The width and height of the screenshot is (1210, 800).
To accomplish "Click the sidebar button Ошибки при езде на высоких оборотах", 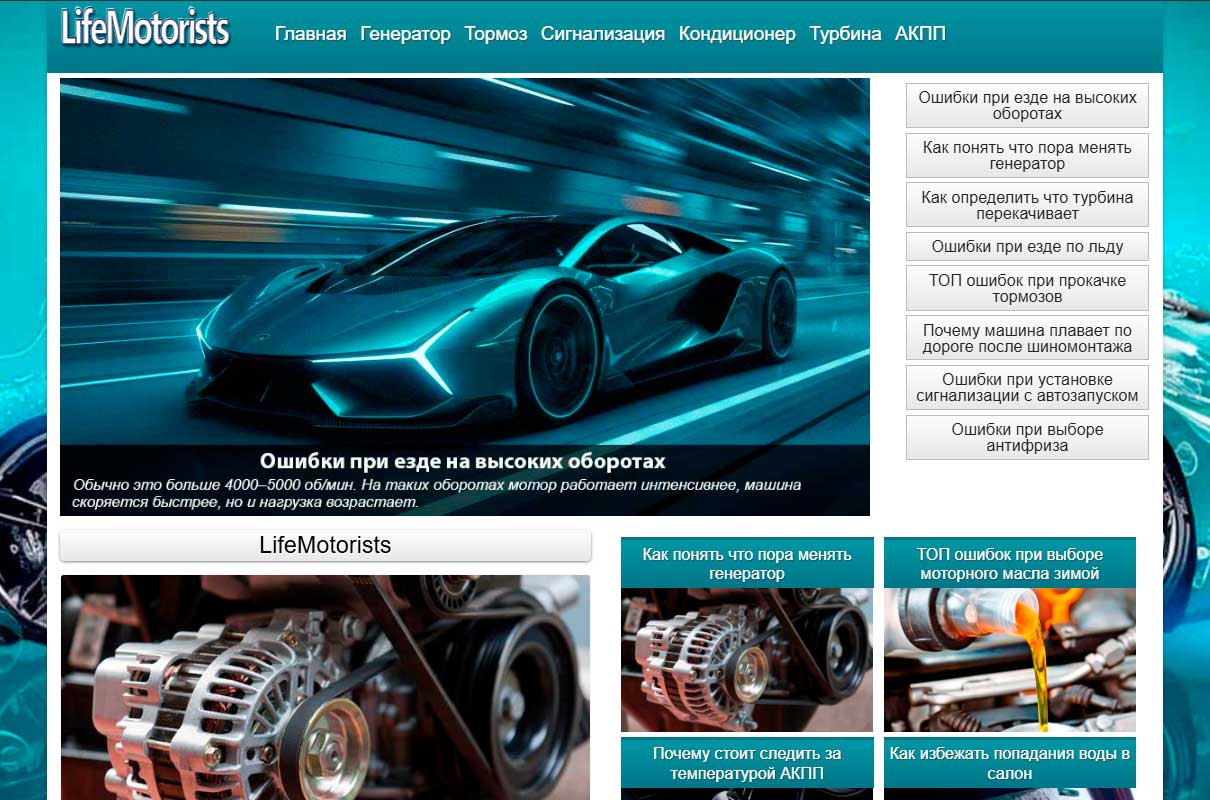I will pos(1027,105).
